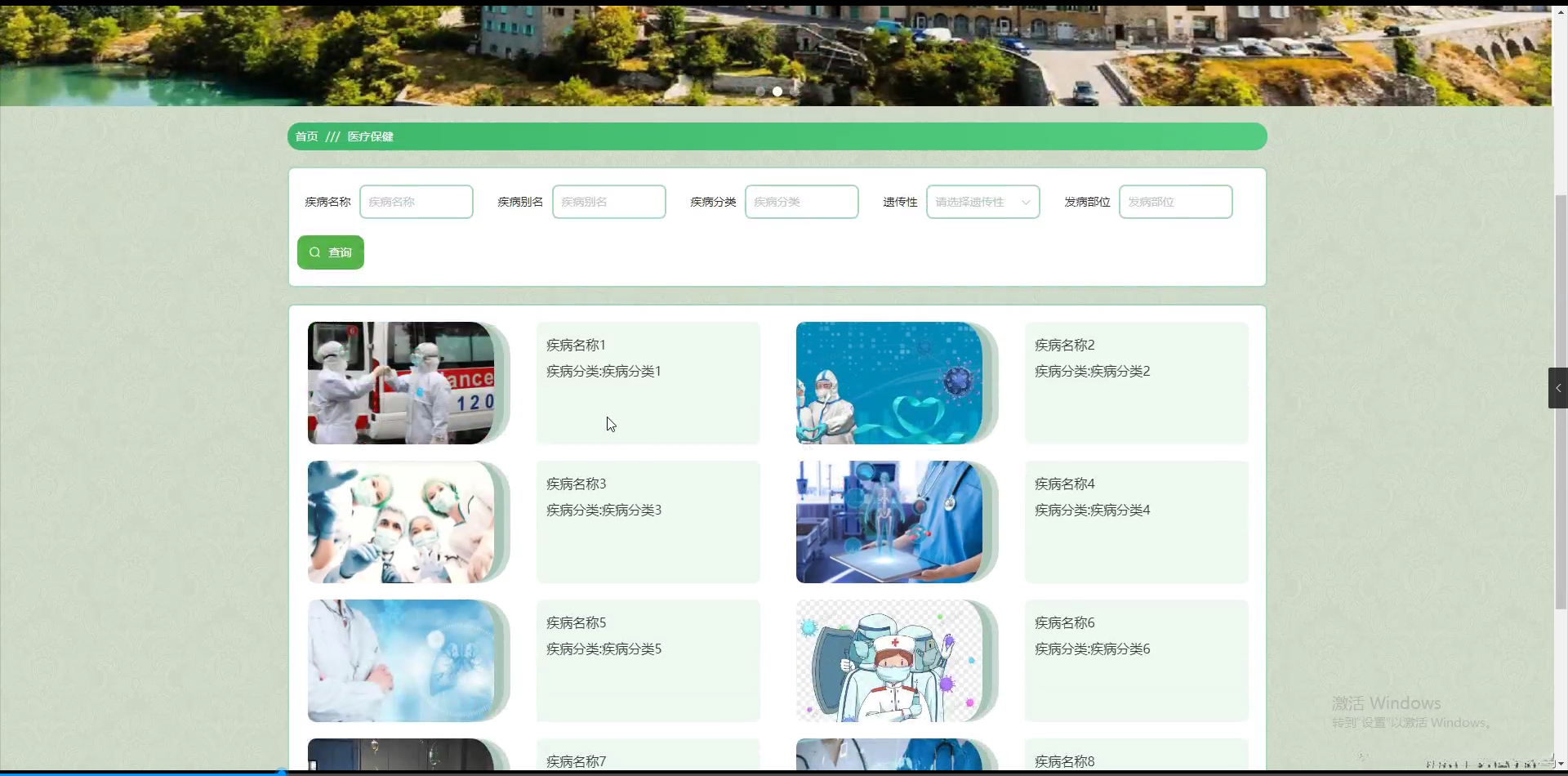The image size is (1568, 776).
Task: Select the active white carousel indicator dot
Action: pos(777,91)
